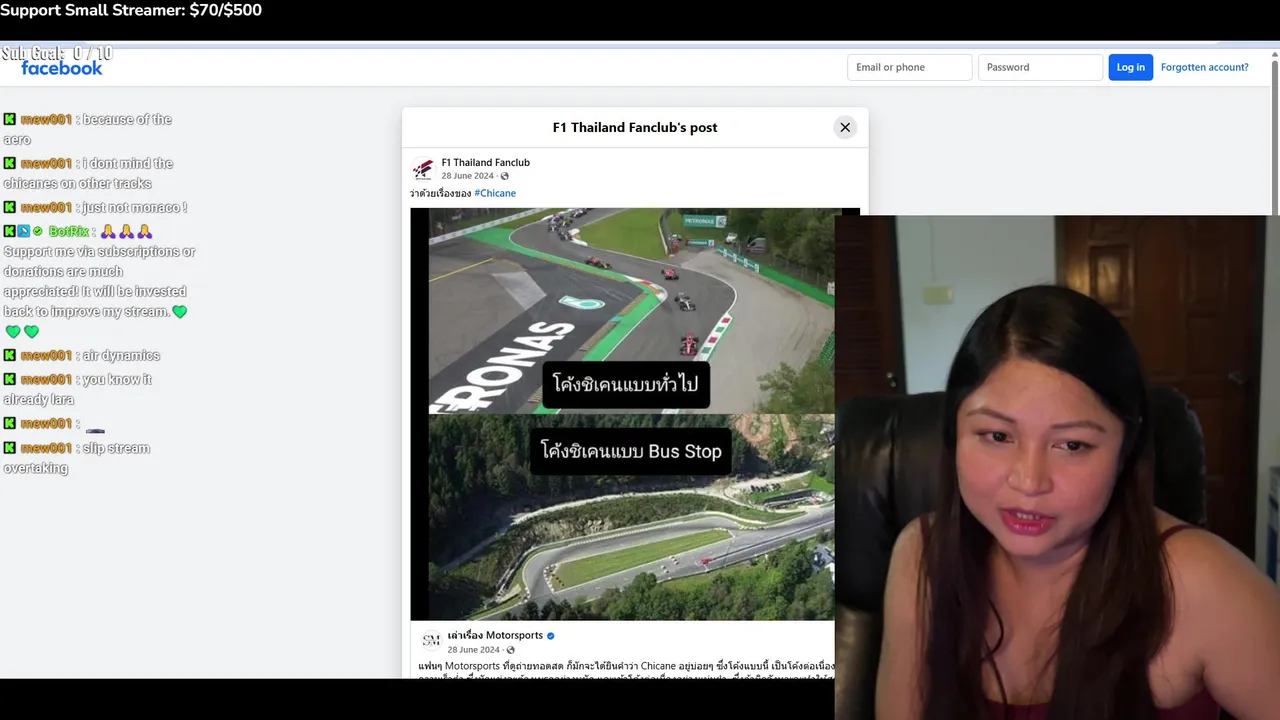The height and width of the screenshot is (720, 1280).
Task: Click mew001 message 'because of the aero'
Action: (88, 129)
